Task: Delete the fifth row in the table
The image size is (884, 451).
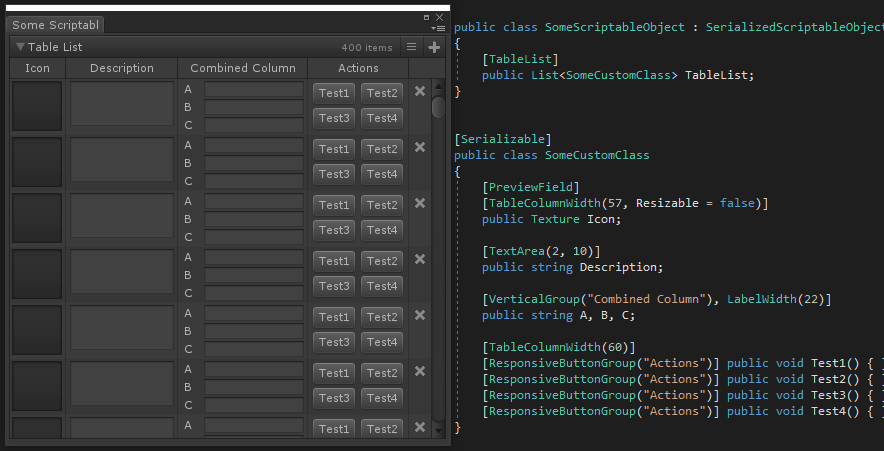Action: 420,316
